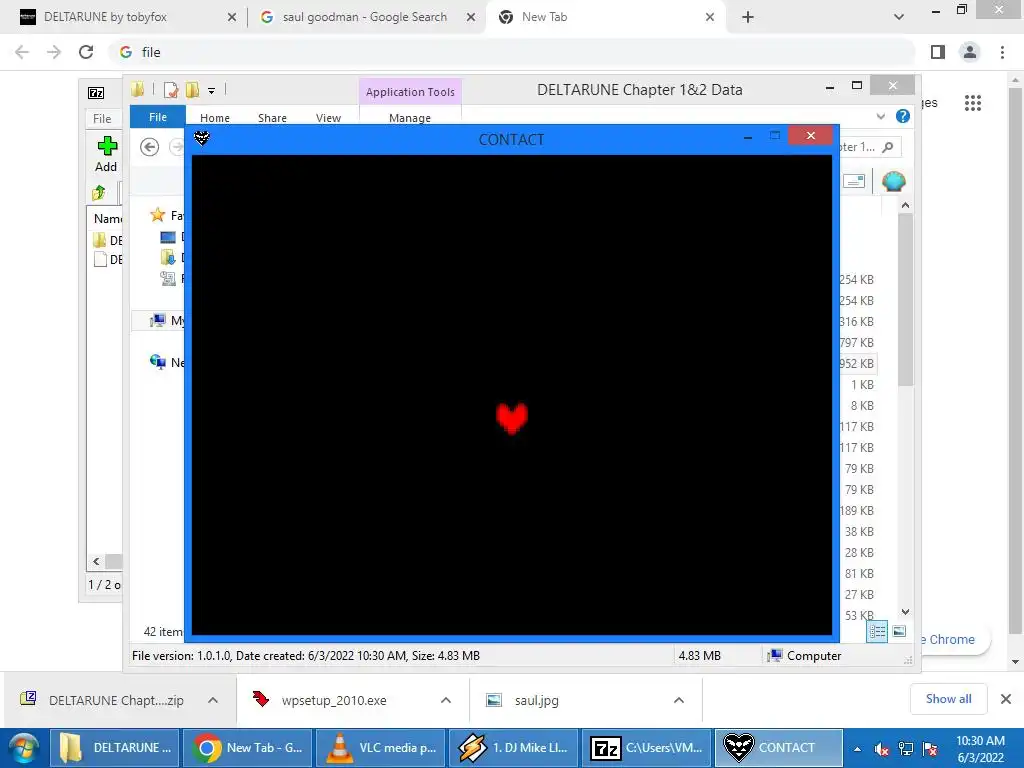Screen dimensions: 1024x768
Task: Click the Explorer quick access New Folder icon
Action: click(x=193, y=90)
